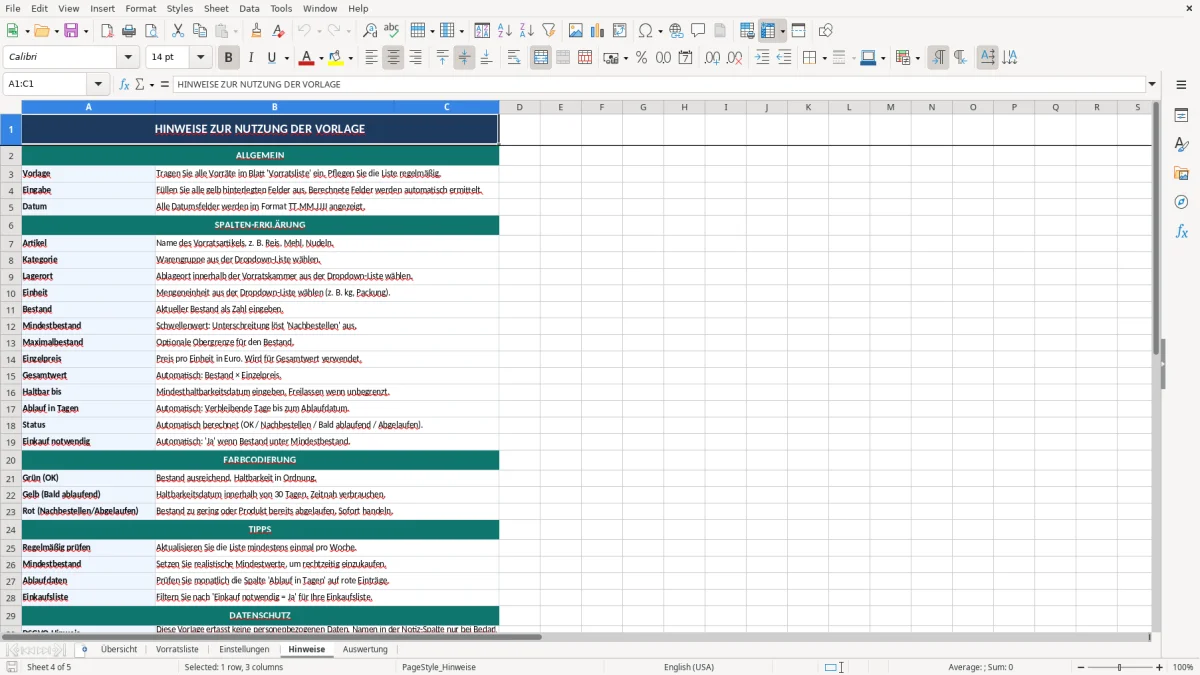Toggle Underline formatting
Image resolution: width=1200 pixels, height=675 pixels.
click(271, 58)
